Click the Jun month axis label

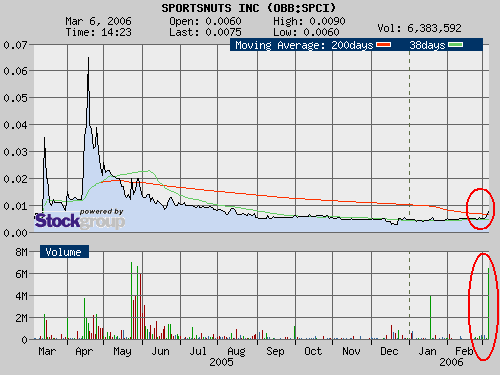click(x=160, y=351)
